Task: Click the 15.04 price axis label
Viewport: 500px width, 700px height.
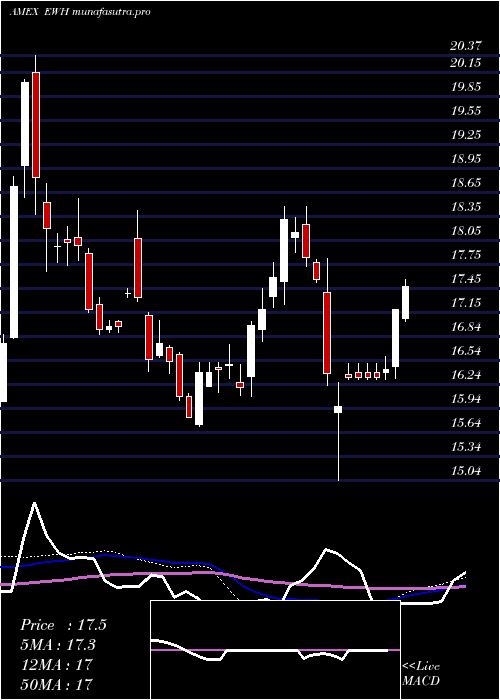Action: (466, 471)
